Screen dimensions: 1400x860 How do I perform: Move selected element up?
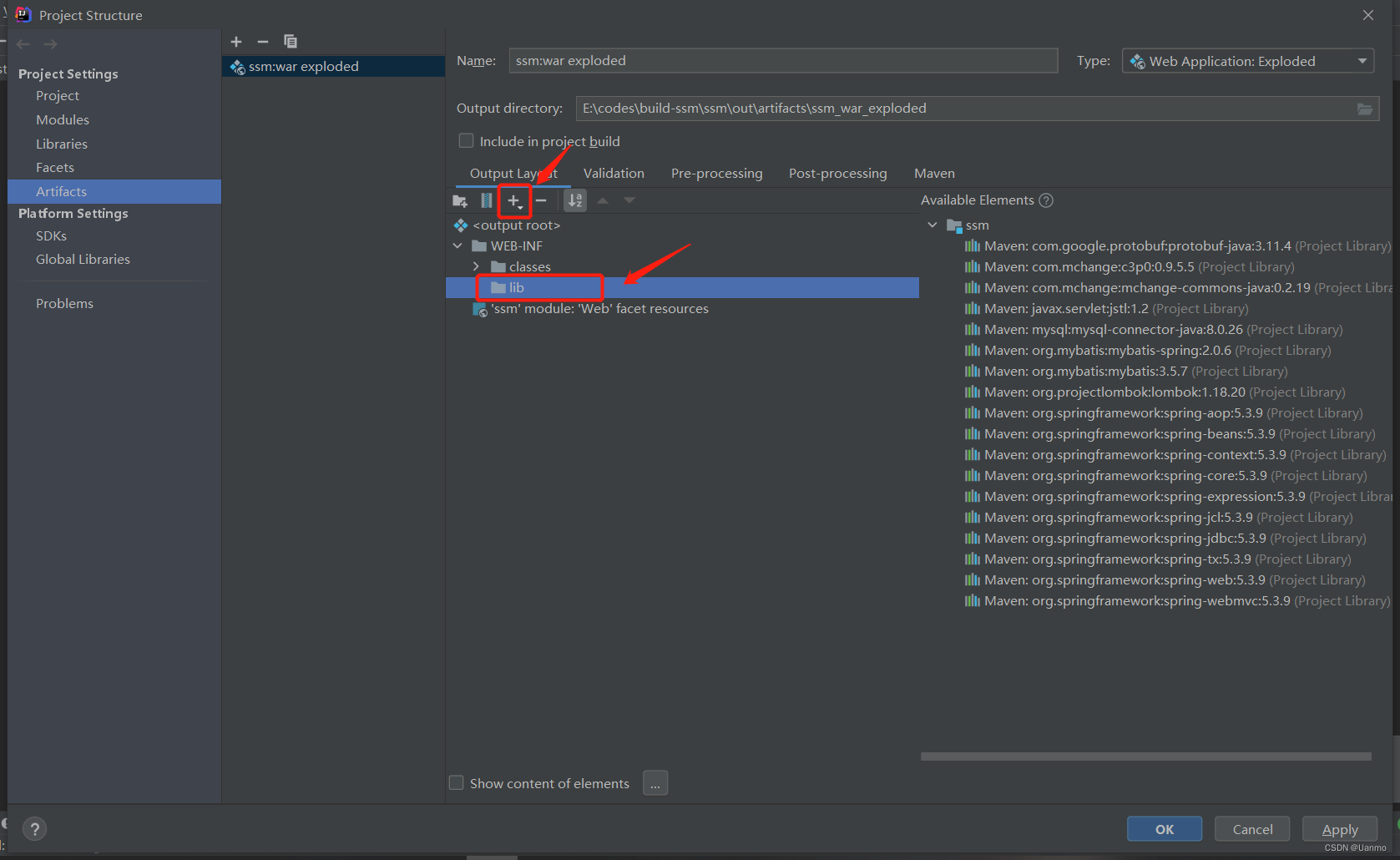click(603, 200)
